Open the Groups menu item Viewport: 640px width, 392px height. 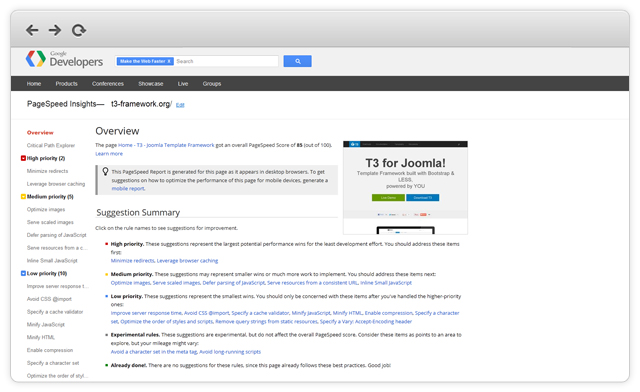click(x=212, y=84)
